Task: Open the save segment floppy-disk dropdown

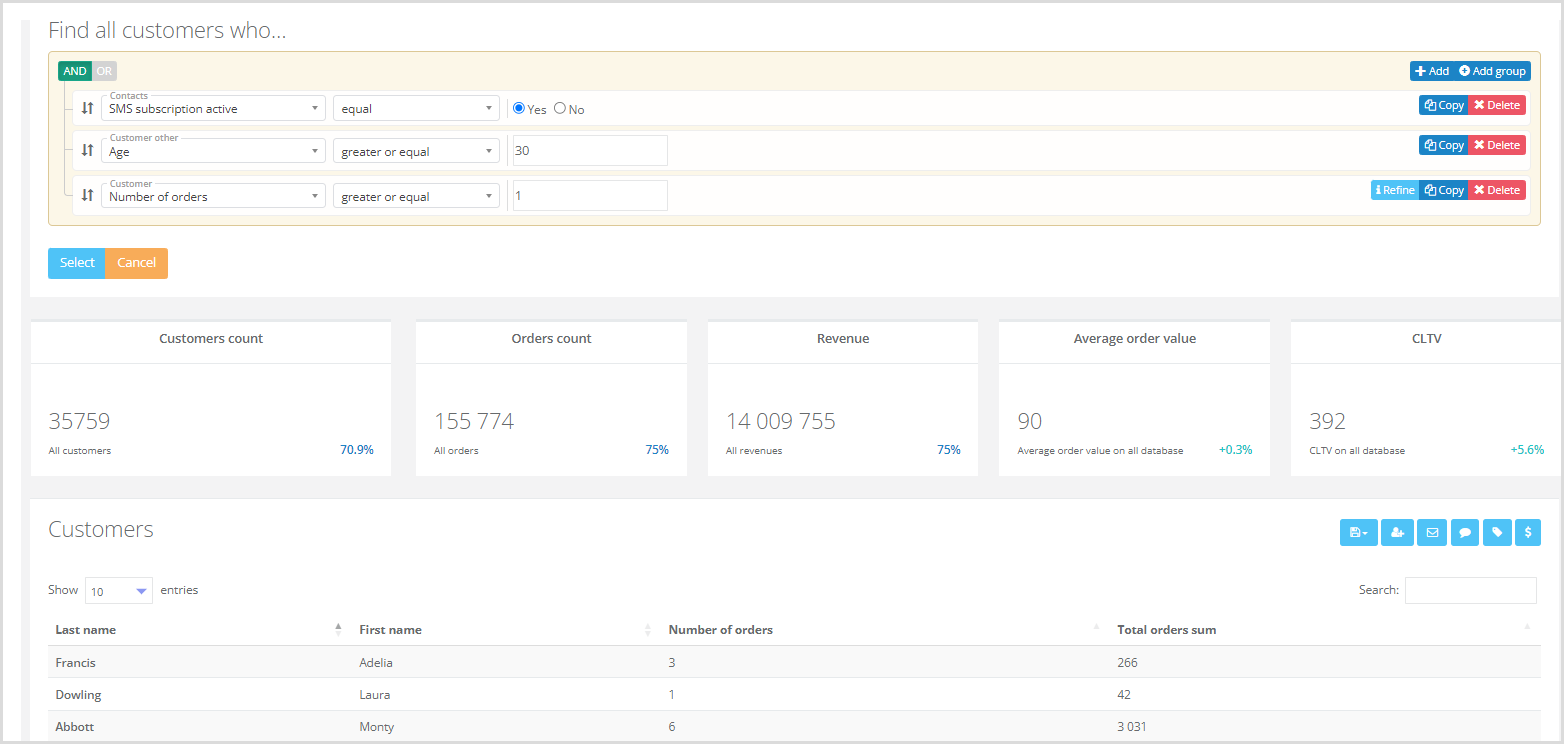Action: [x=1358, y=533]
